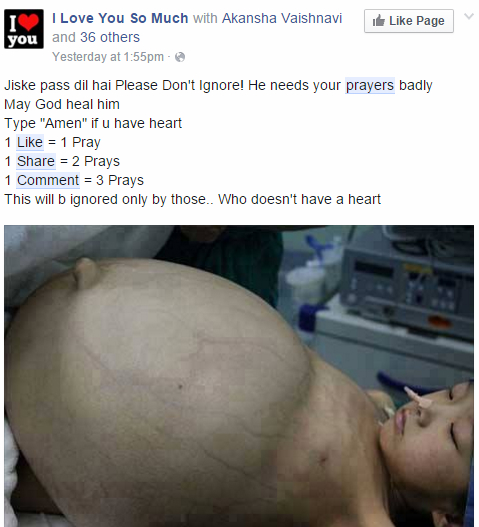Image resolution: width=479 pixels, height=527 pixels.
Task: Show the 36 others tagged list
Action: click(110, 37)
